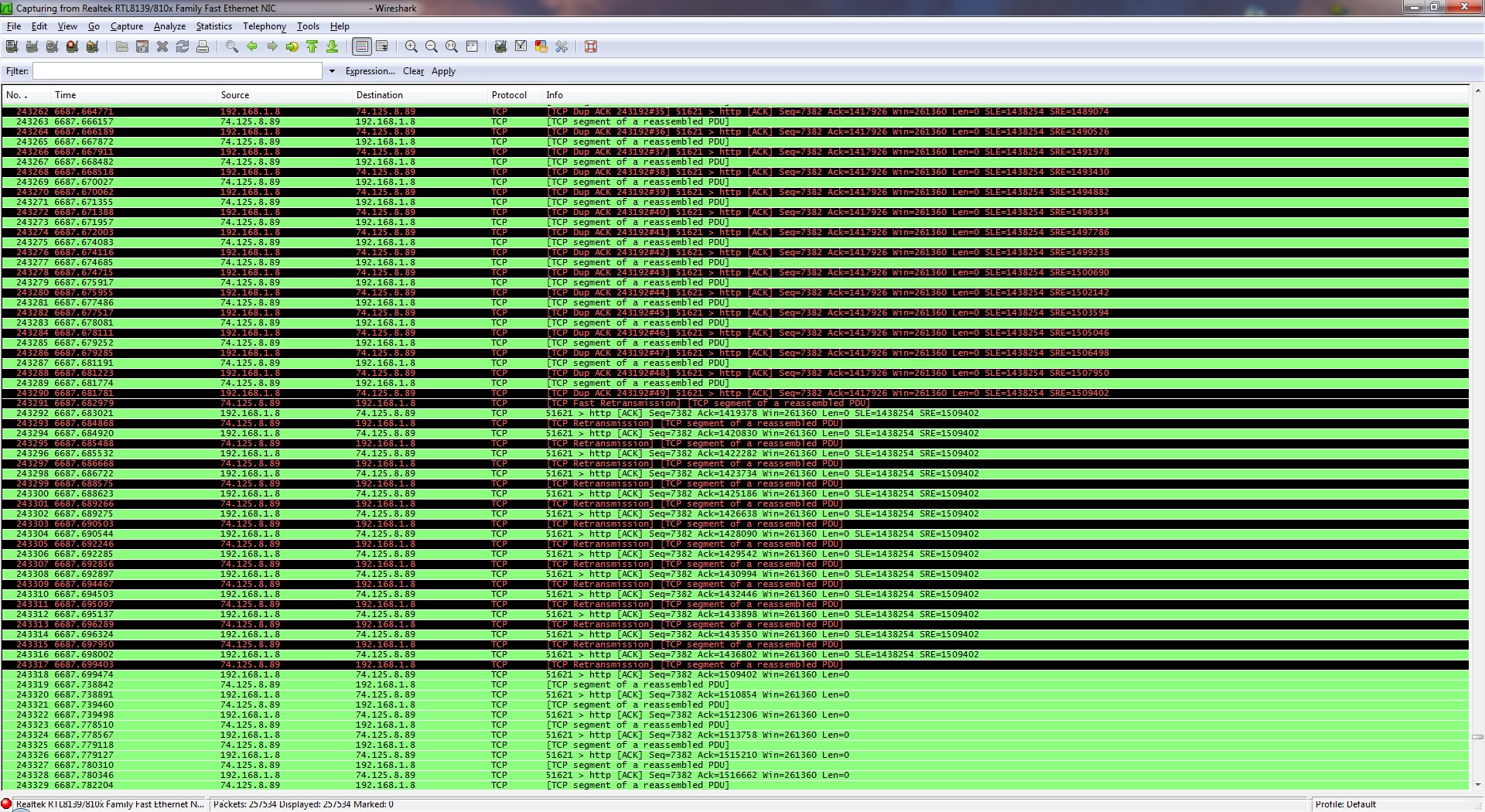Jump to the last packet
This screenshot has width=1485, height=812.
333,47
